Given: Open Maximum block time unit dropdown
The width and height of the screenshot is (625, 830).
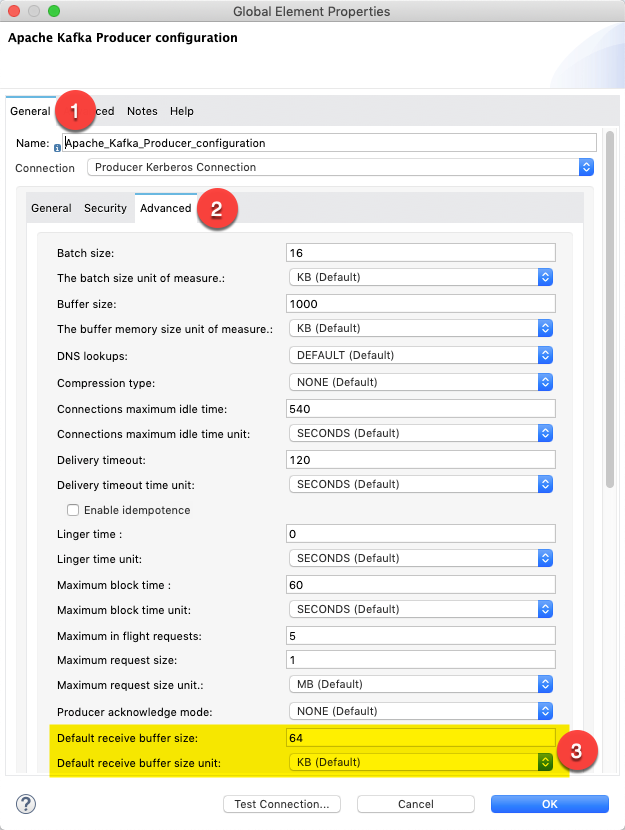Looking at the screenshot, I should pyautogui.click(x=421, y=609).
